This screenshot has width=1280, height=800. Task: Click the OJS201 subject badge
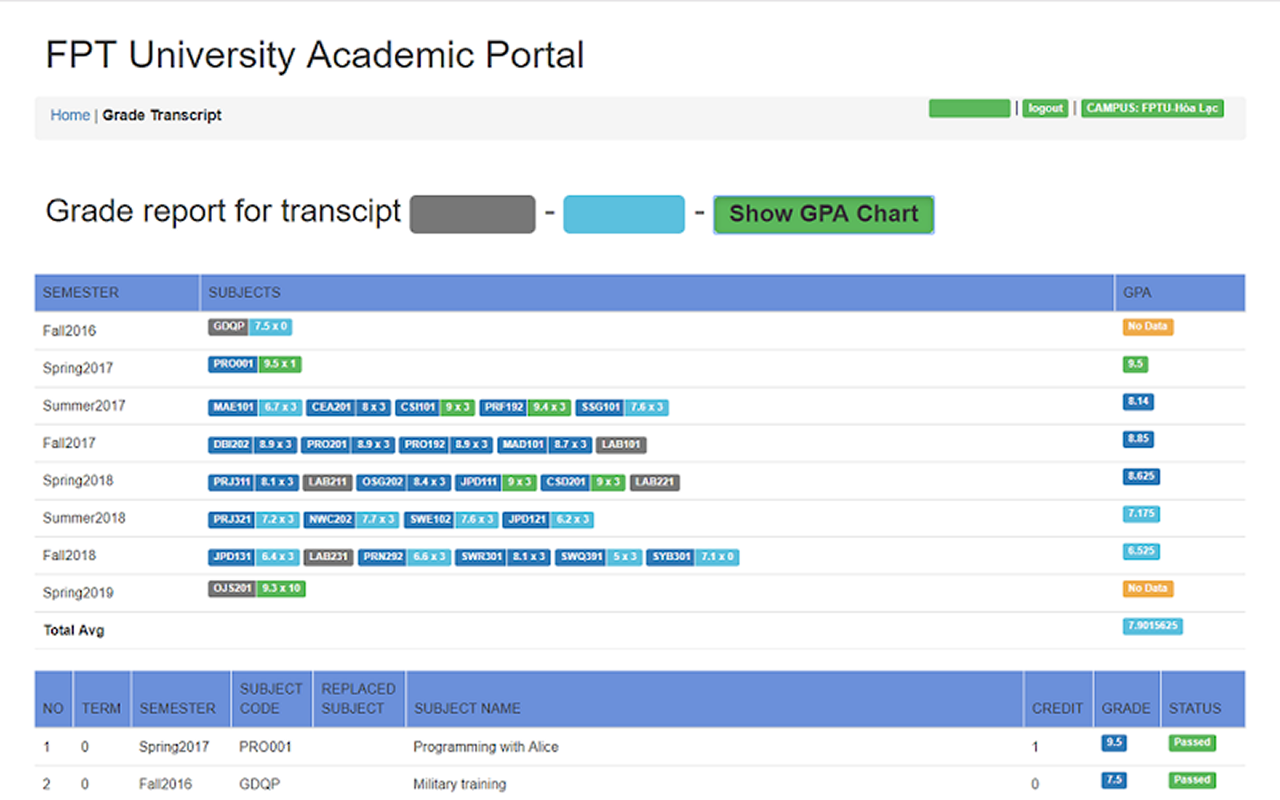point(232,589)
